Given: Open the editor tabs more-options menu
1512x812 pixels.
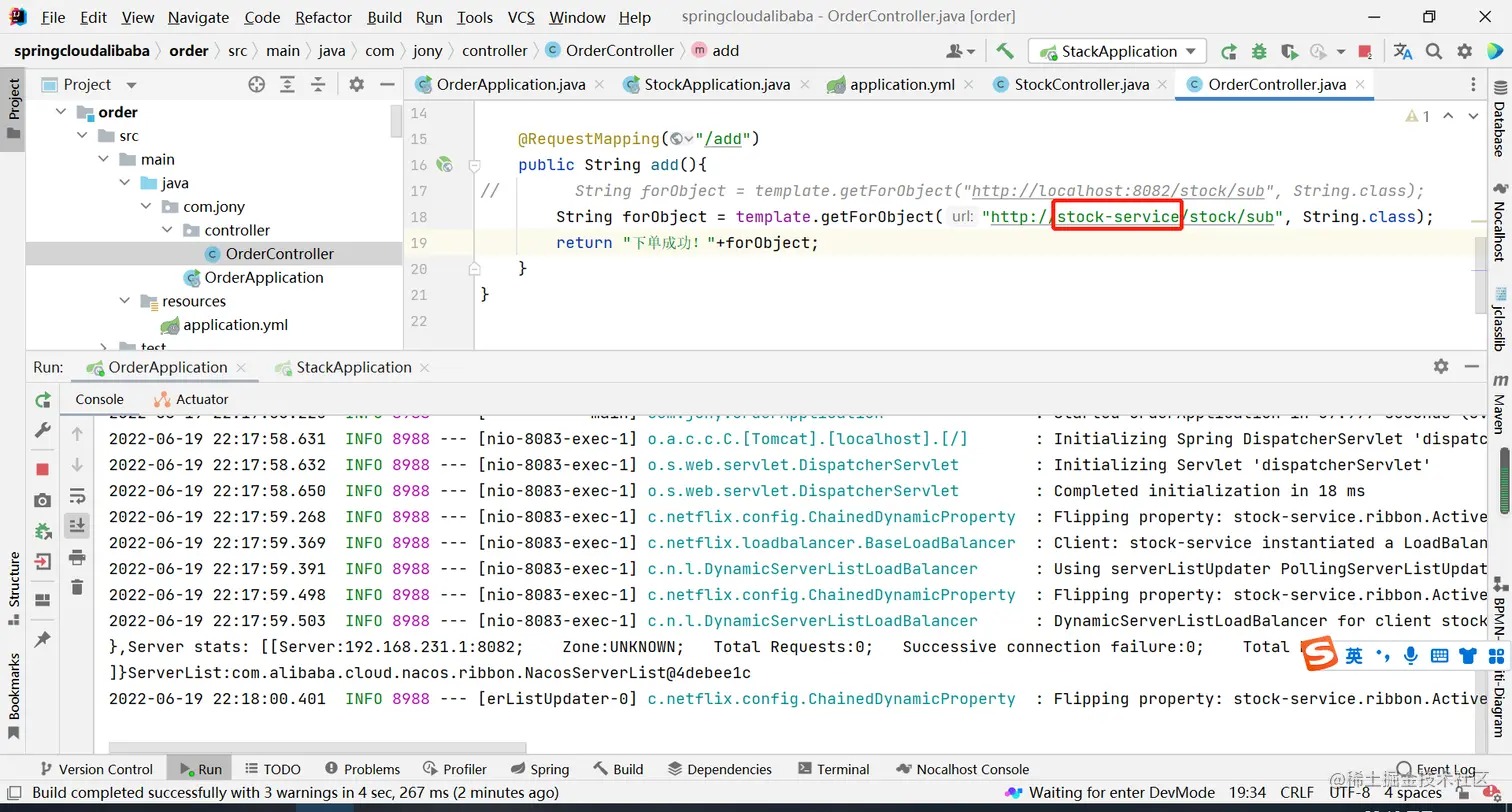Looking at the screenshot, I should coord(1472,85).
